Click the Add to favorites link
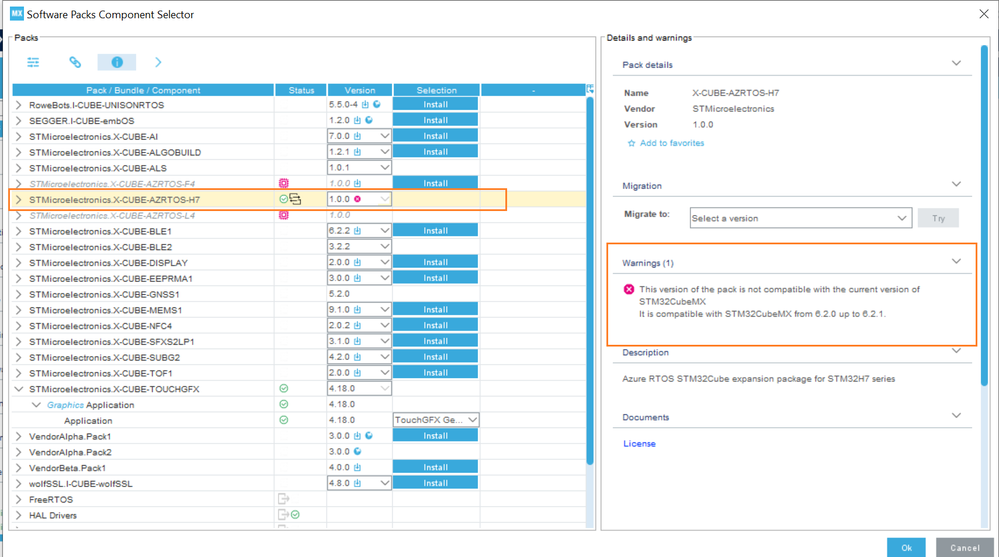Image resolution: width=999 pixels, height=557 pixels. pos(672,143)
